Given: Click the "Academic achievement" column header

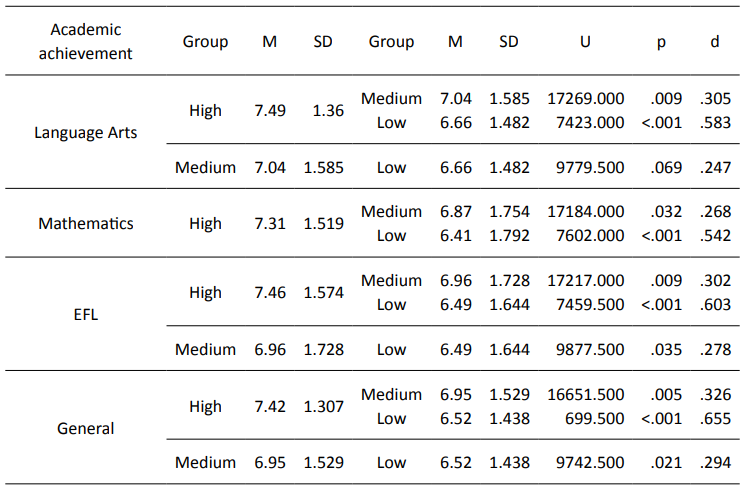Looking at the screenshot, I should point(85,42).
